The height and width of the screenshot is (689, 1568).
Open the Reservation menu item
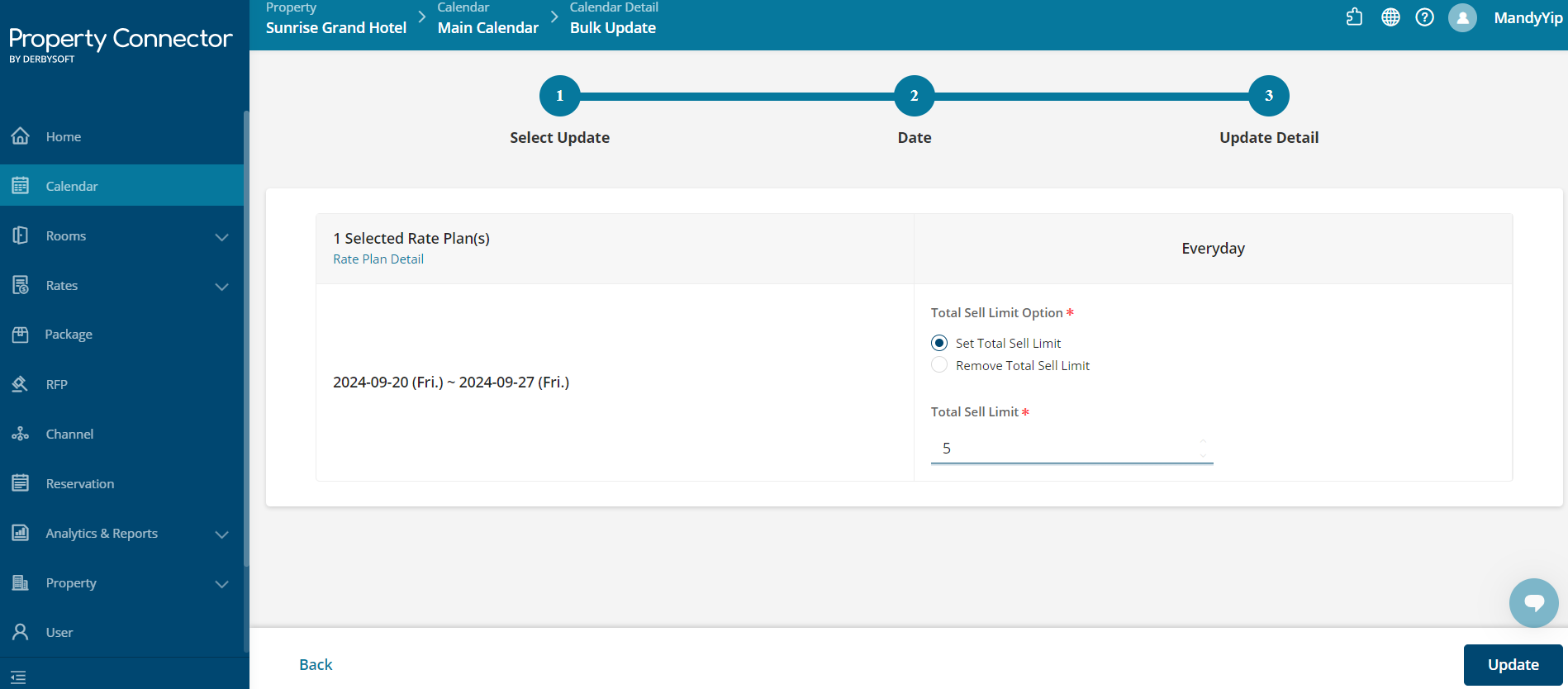pyautogui.click(x=121, y=483)
